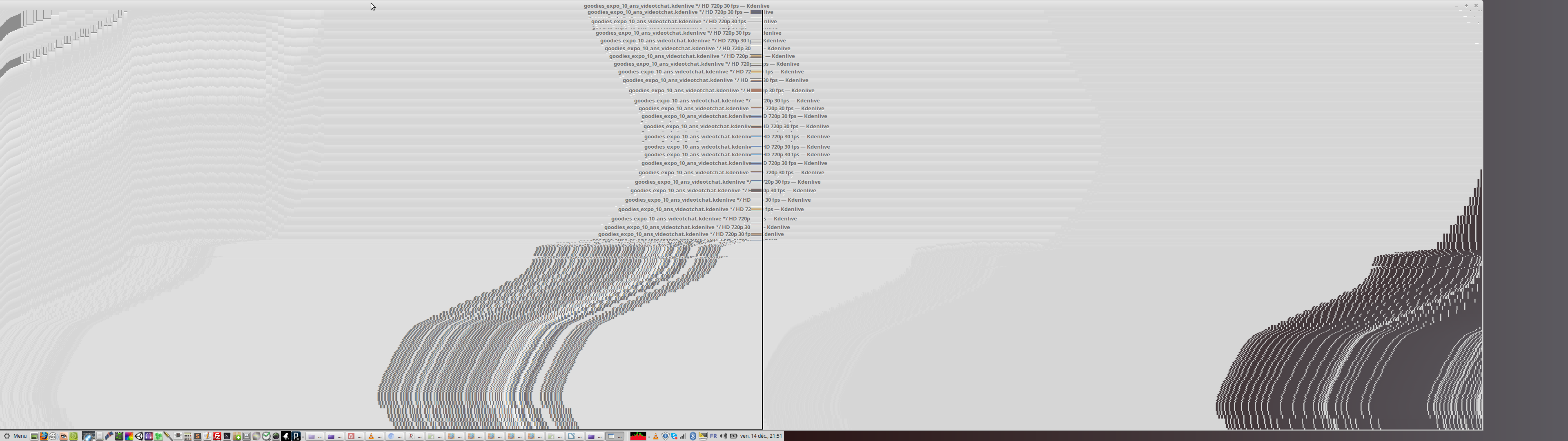1568x441 pixels.
Task: Open Skype from the system tray
Action: [674, 436]
